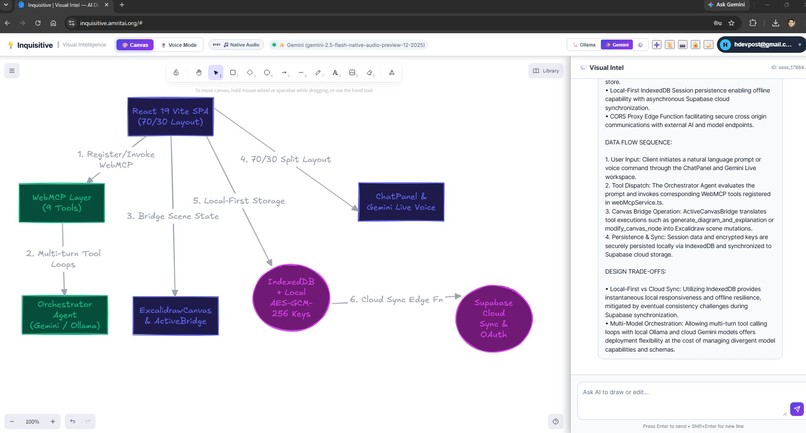The width and height of the screenshot is (806, 433).
Task: Toggle the canvas lock tool
Action: point(176,73)
